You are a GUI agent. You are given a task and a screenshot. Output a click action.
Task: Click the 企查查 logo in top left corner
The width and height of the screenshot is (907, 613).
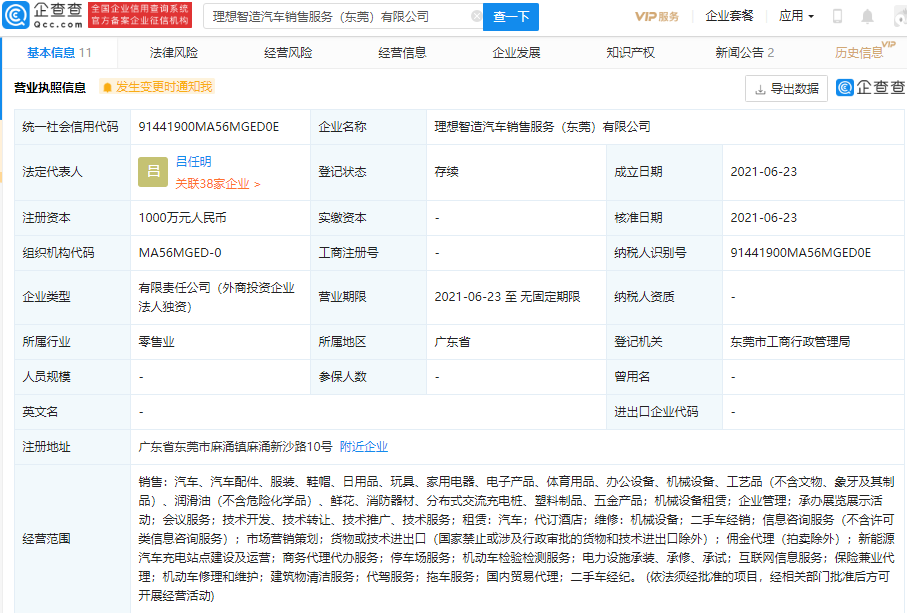tap(45, 15)
